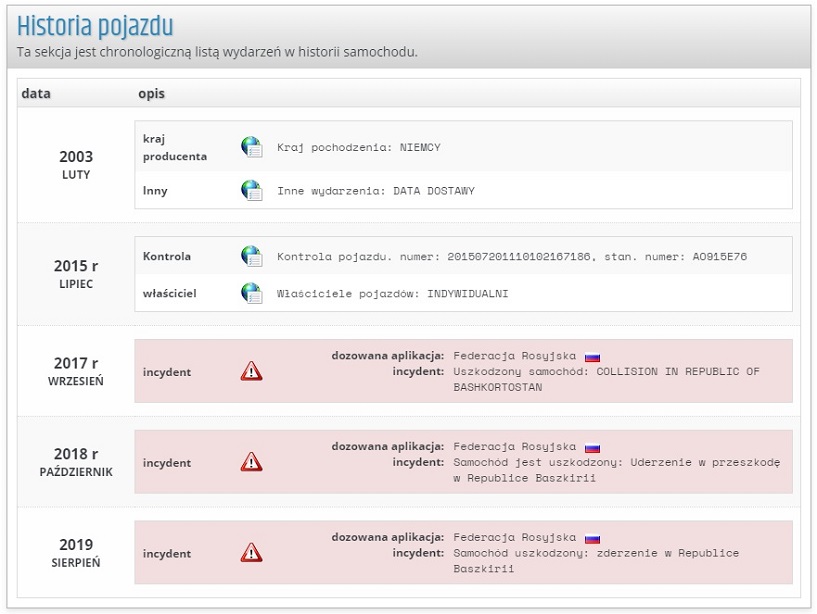Select the 2017 WRZESIEŃ date entry

pos(76,371)
